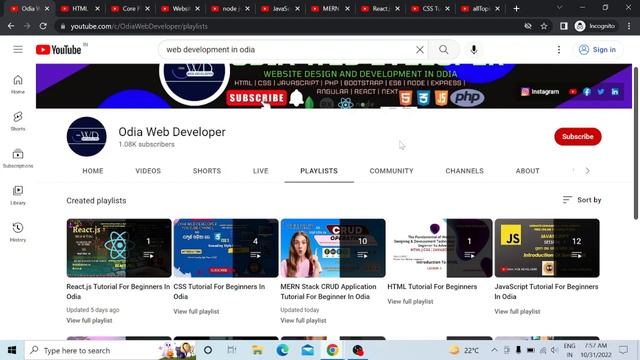Switch to the CSS Tu browser tab
This screenshot has height=360, width=640.
pos(431,8)
